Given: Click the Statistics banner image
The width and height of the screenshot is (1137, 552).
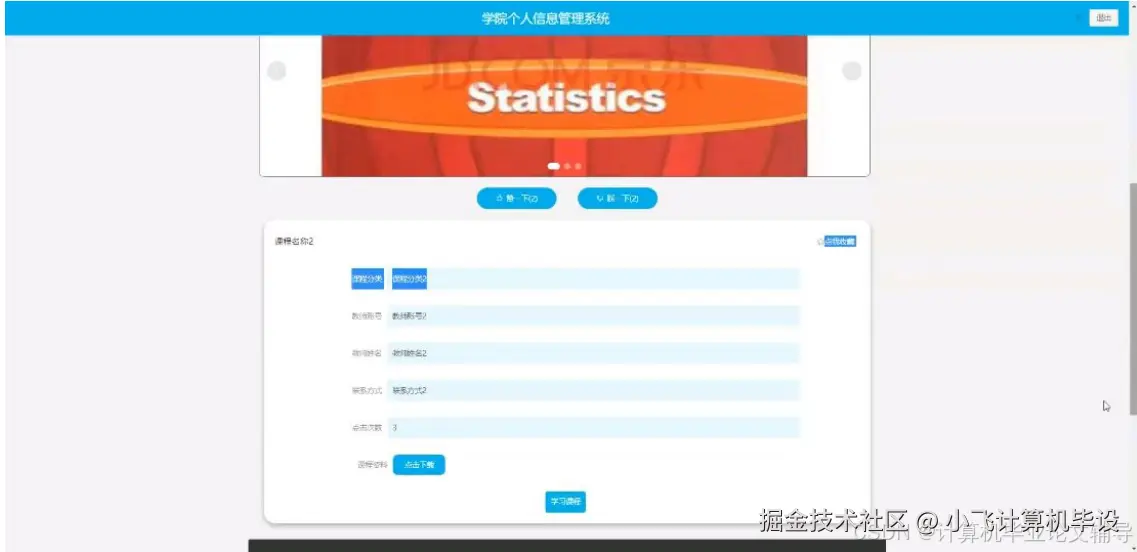Looking at the screenshot, I should click(x=564, y=106).
